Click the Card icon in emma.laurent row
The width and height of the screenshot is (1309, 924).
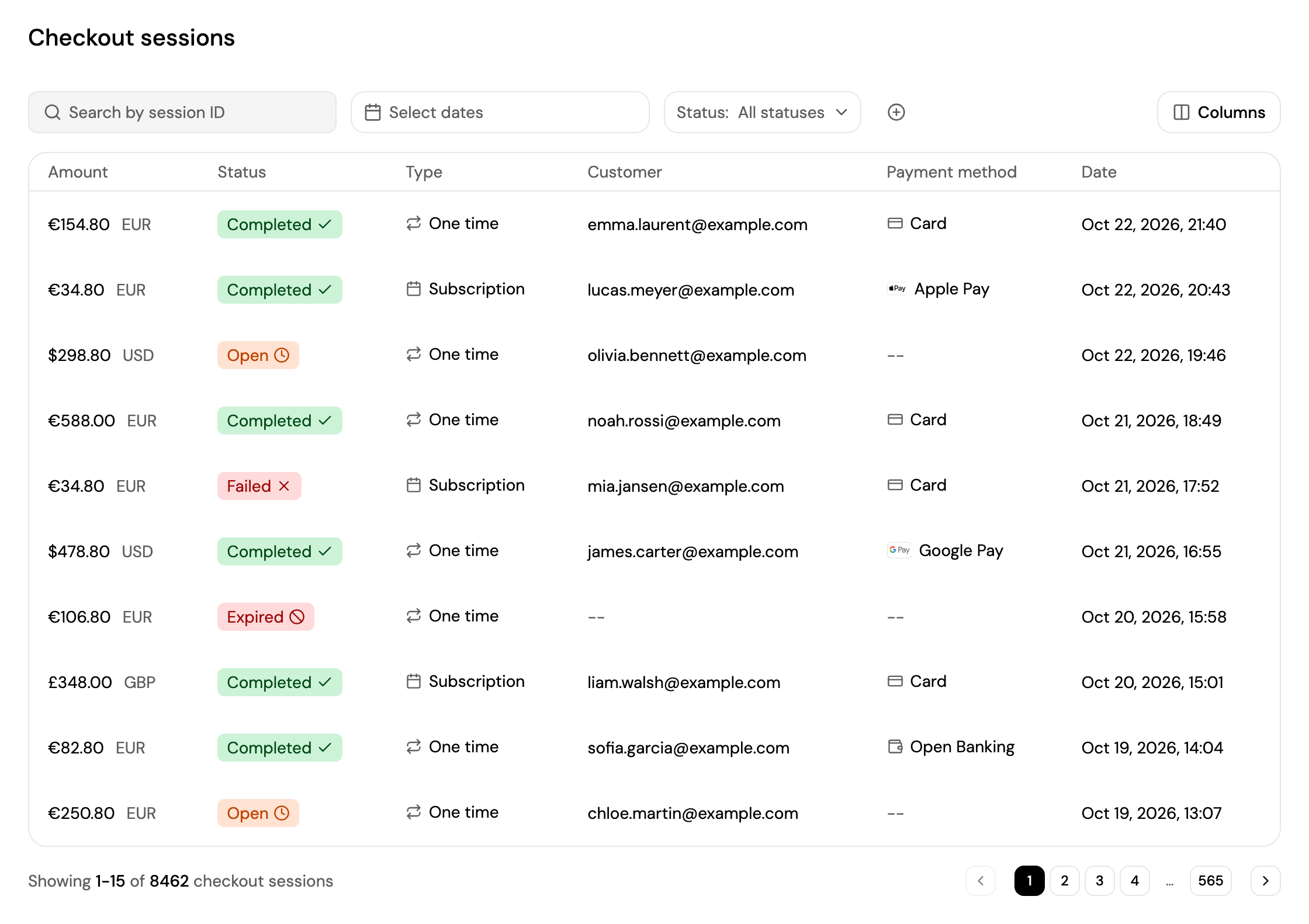(895, 223)
